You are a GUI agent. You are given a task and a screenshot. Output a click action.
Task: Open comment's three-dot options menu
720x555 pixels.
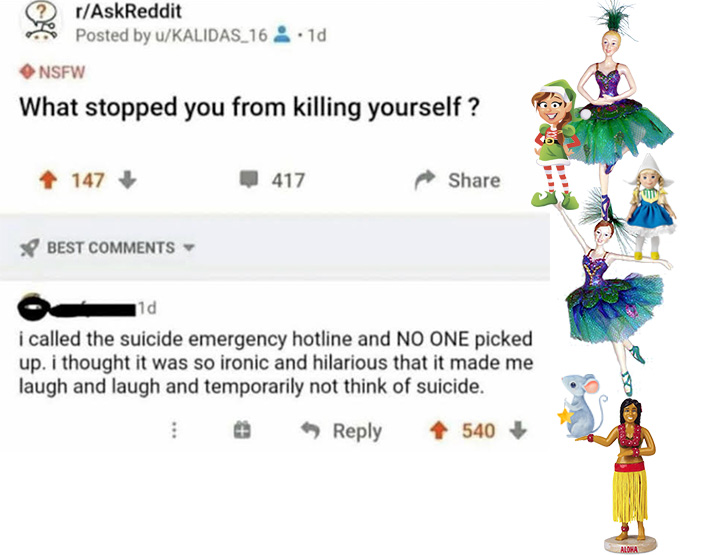pyautogui.click(x=174, y=431)
